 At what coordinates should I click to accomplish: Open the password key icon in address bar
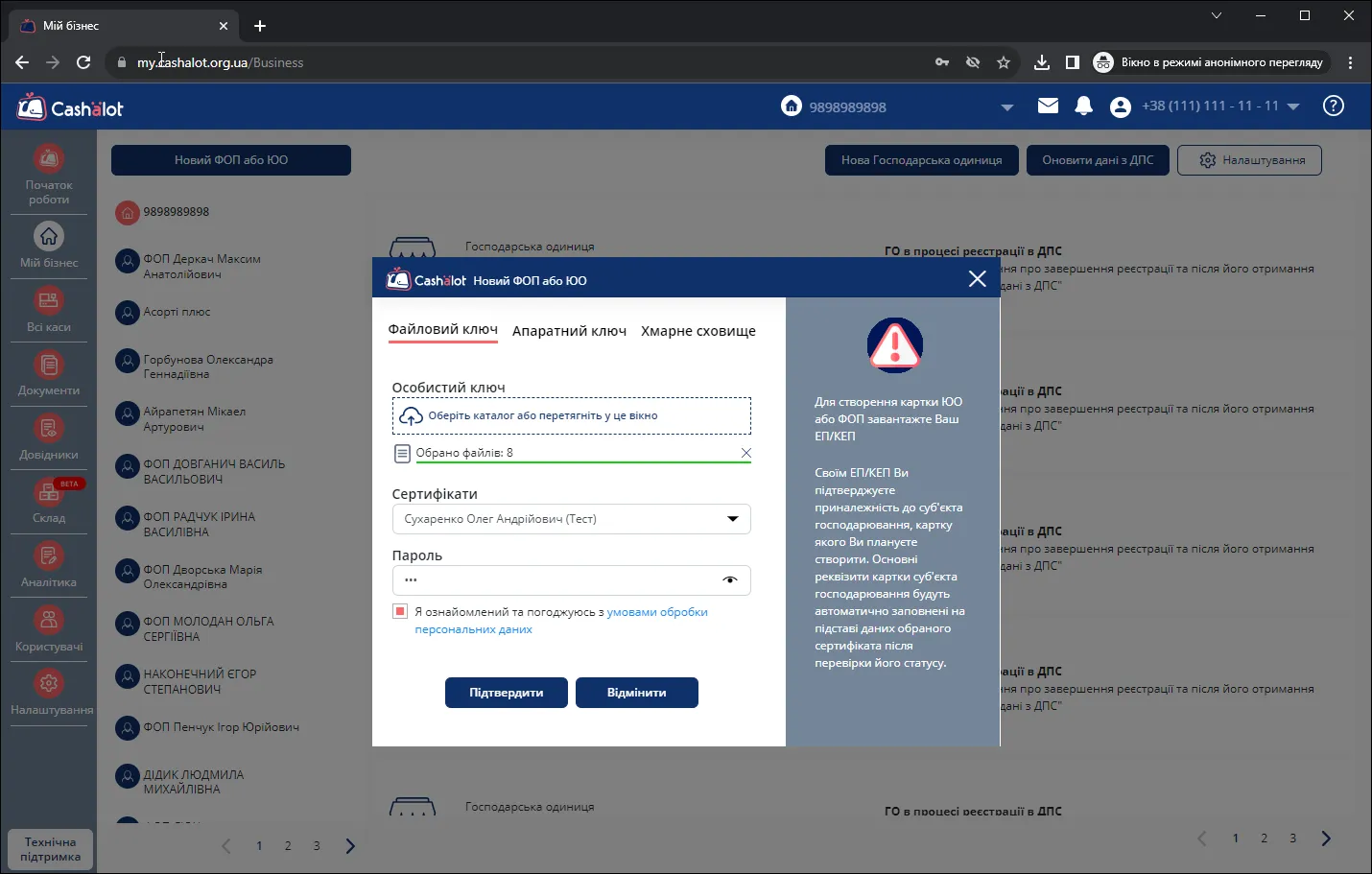(x=942, y=62)
